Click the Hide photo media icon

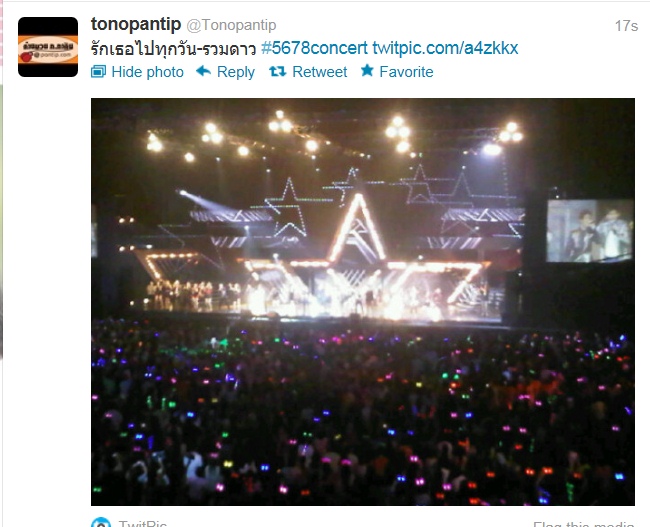pos(98,72)
